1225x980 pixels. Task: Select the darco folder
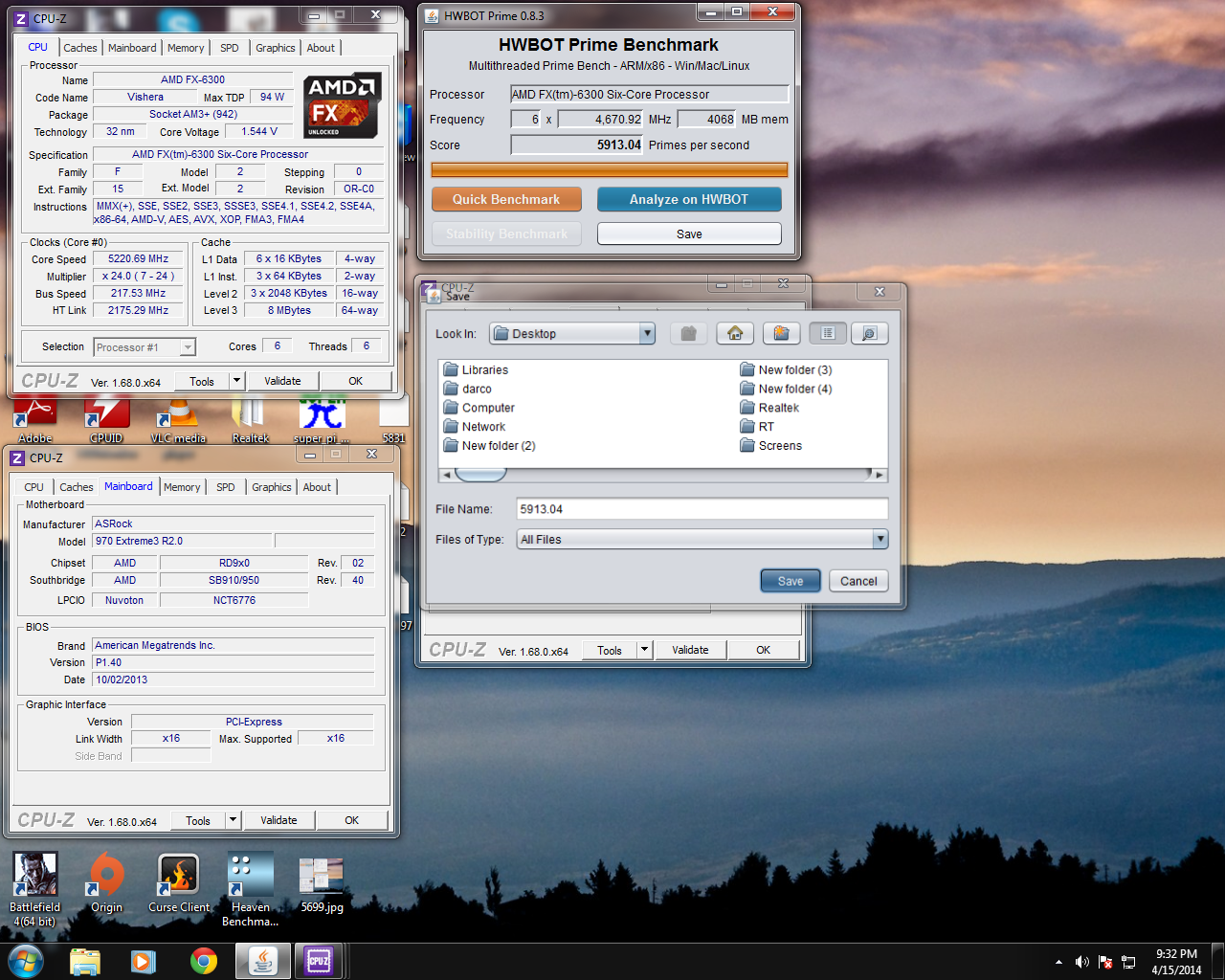pyautogui.click(x=467, y=390)
